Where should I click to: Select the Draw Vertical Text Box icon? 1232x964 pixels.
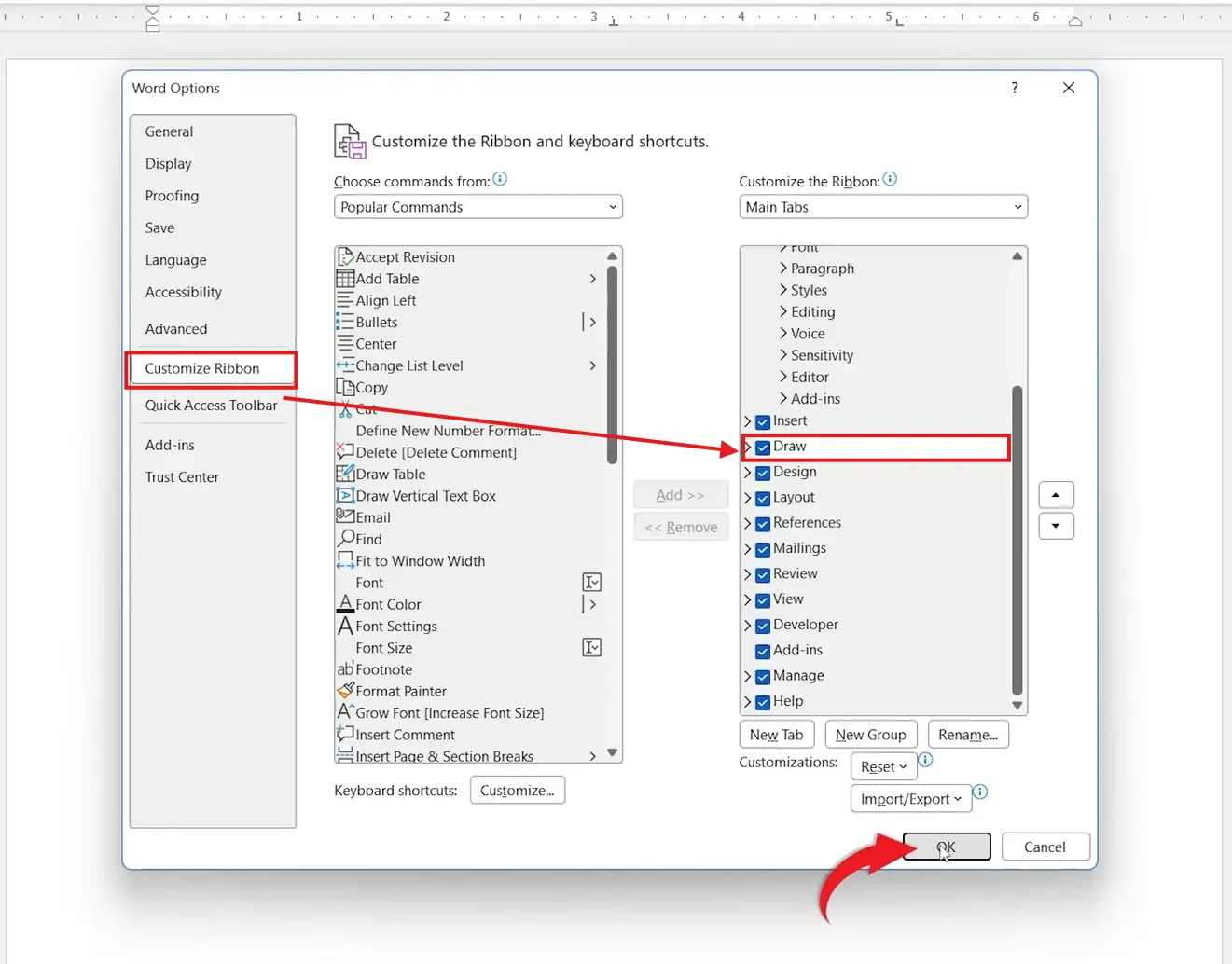pos(345,496)
